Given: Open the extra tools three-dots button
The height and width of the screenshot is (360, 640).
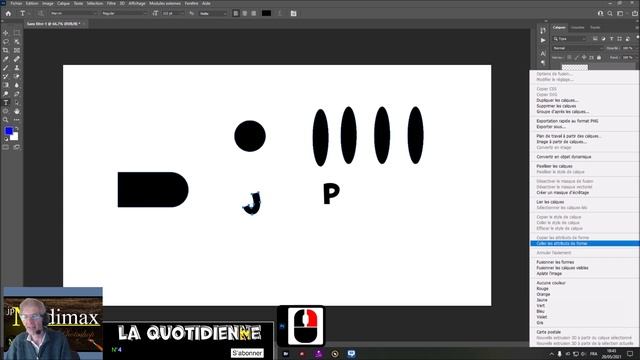Looking at the screenshot, I should pos(17,120).
